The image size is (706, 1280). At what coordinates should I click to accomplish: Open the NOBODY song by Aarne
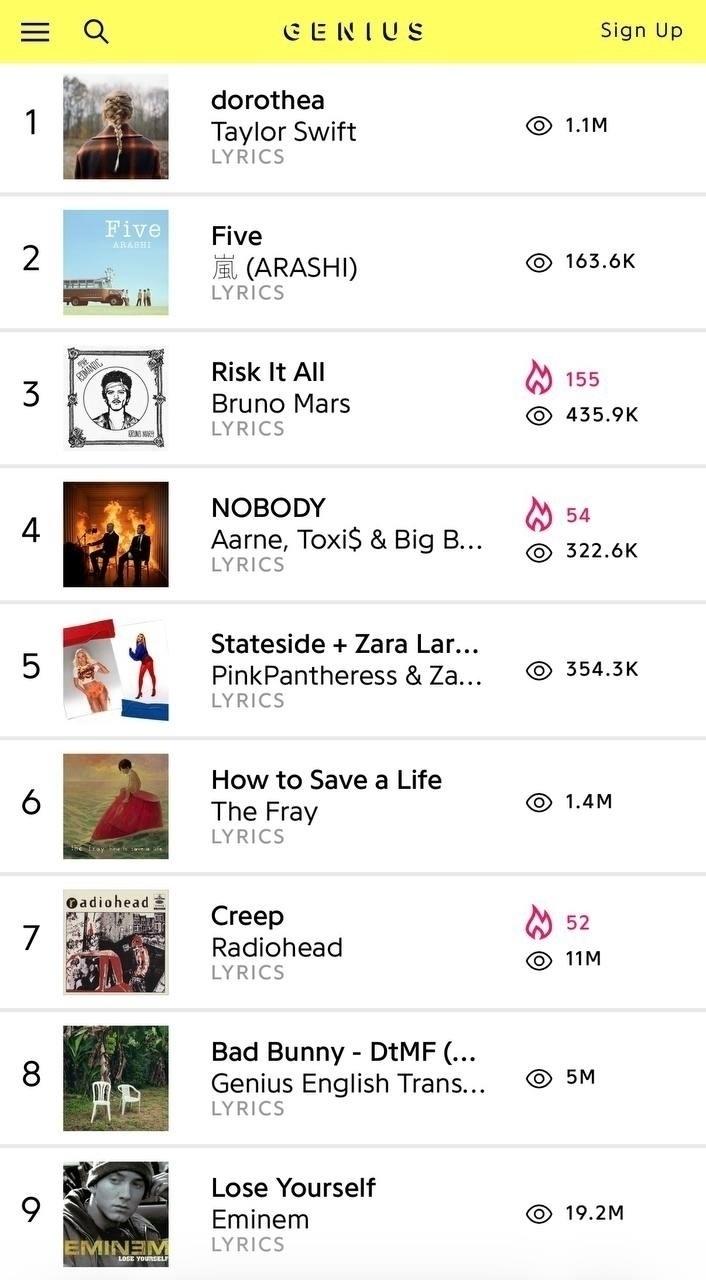[x=268, y=508]
